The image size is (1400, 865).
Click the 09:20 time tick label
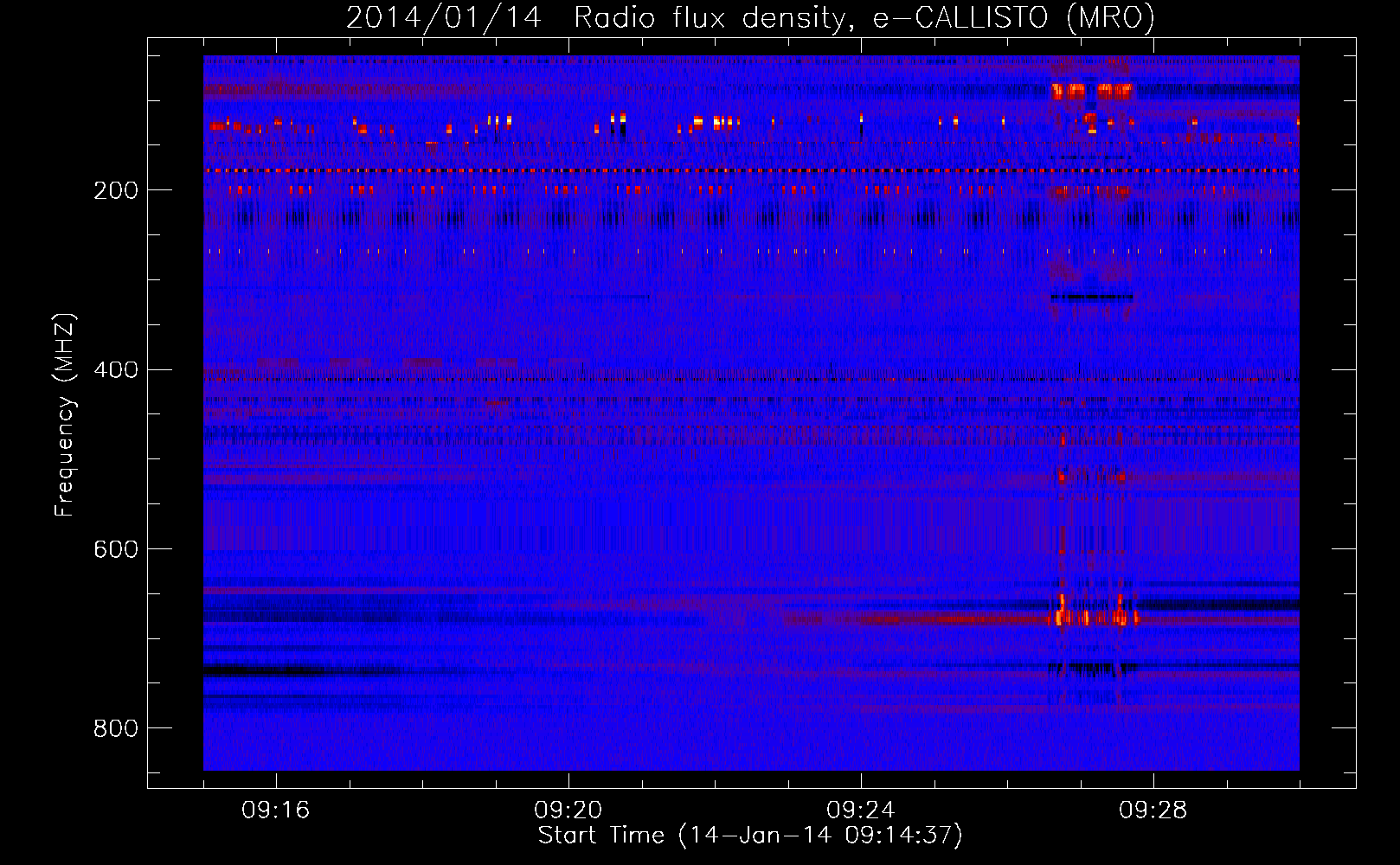click(x=568, y=811)
